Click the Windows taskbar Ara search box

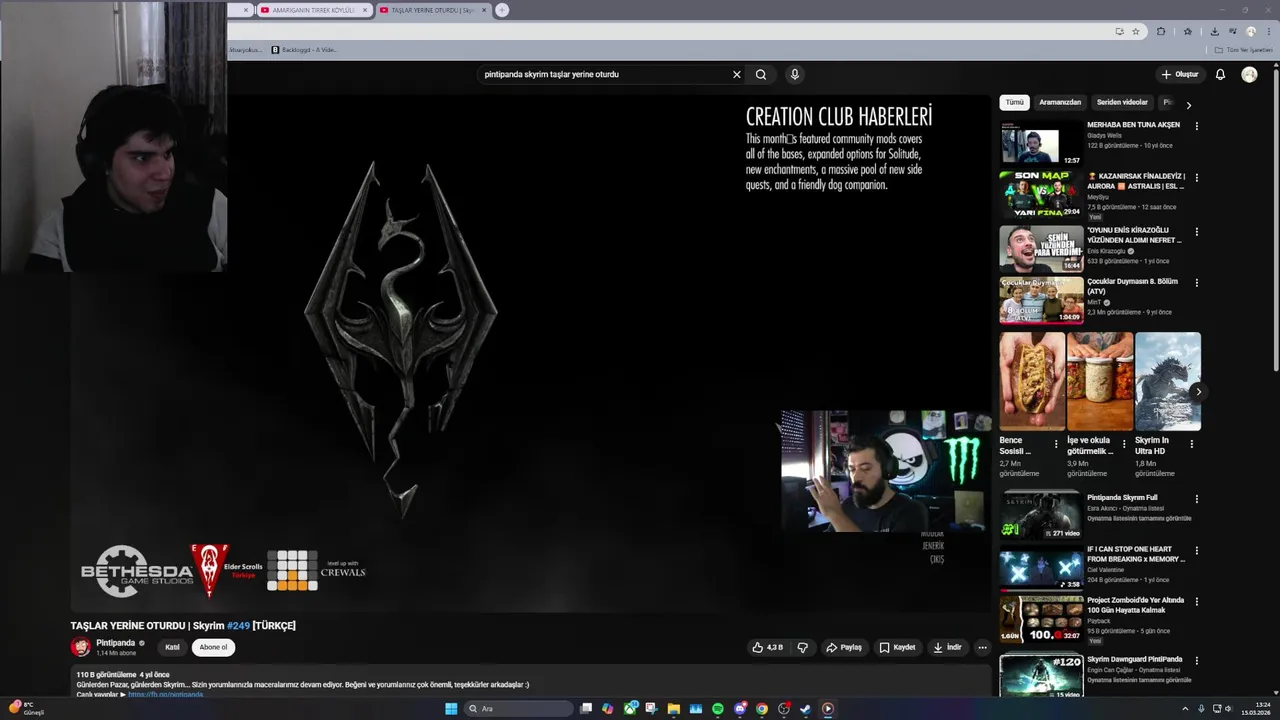coord(518,709)
